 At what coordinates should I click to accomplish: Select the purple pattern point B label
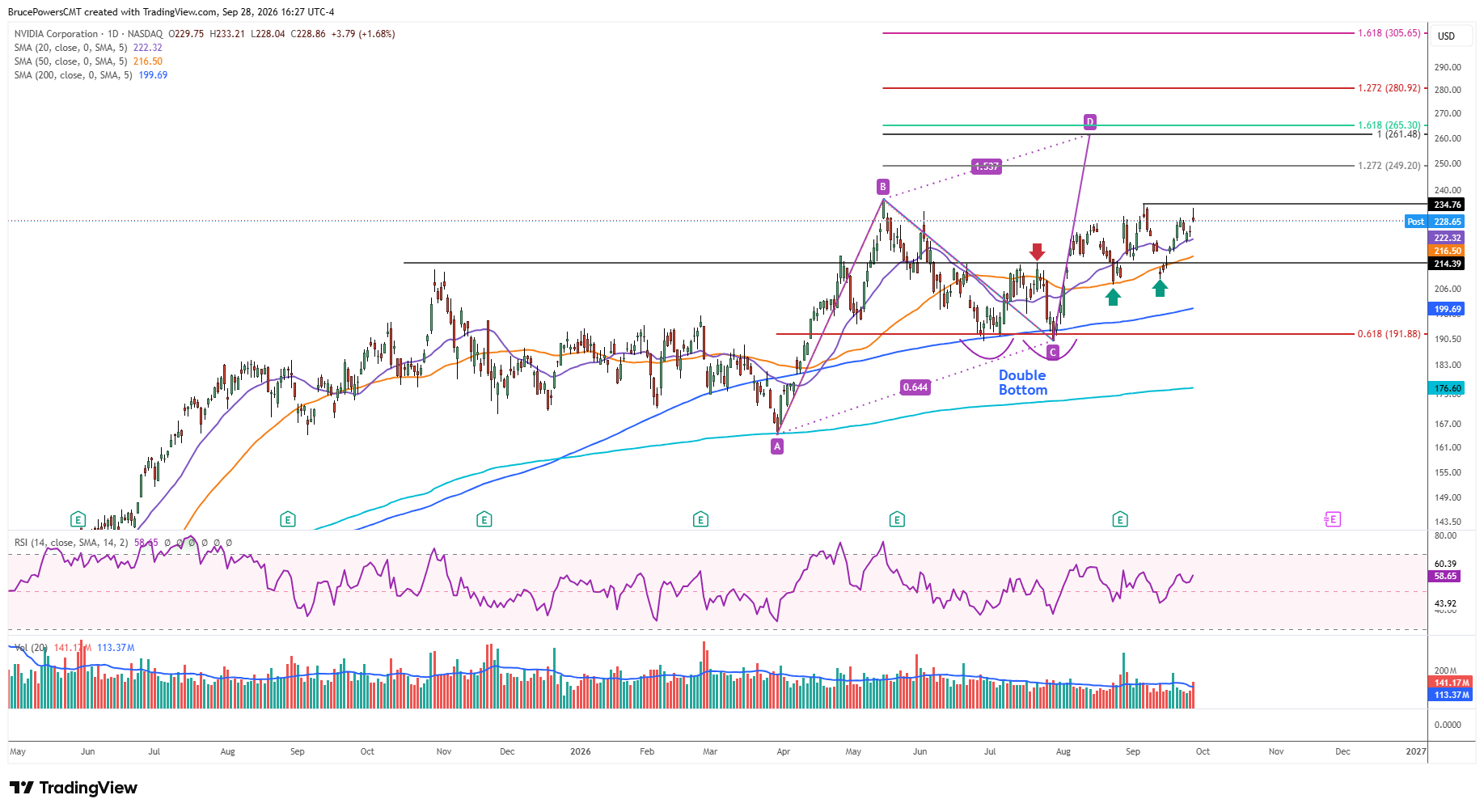pos(883,187)
